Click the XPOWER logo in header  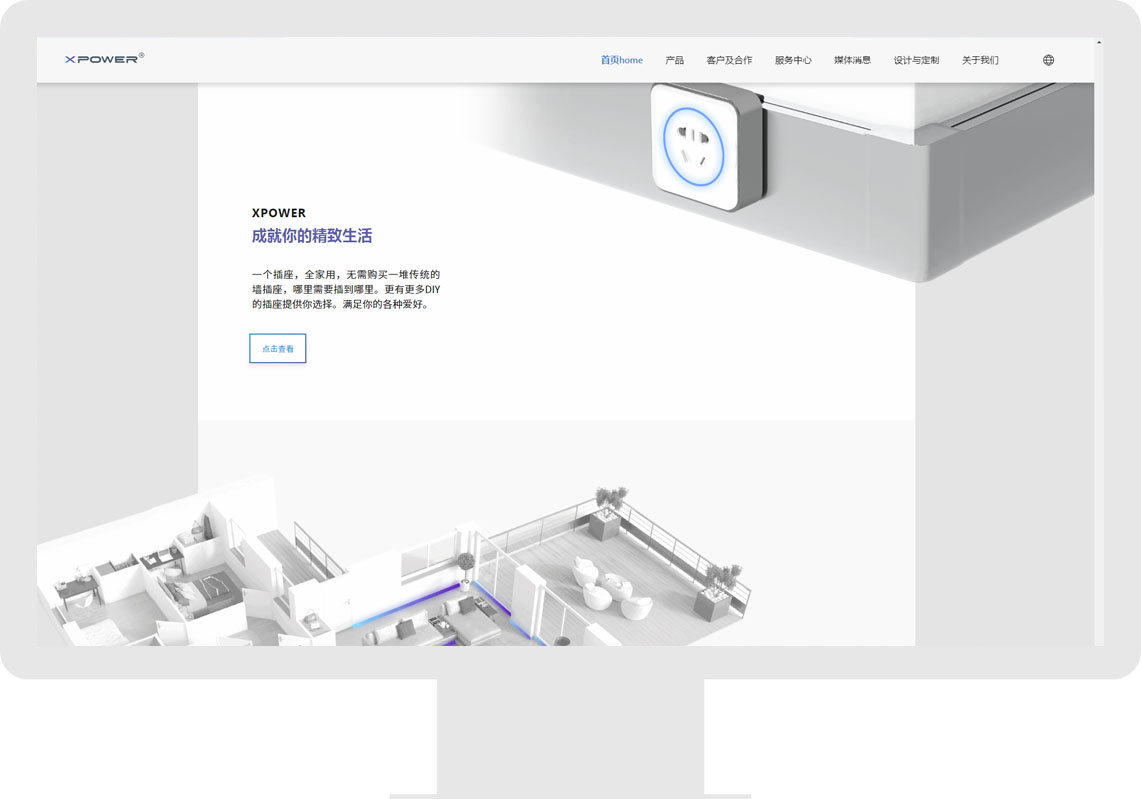(104, 59)
